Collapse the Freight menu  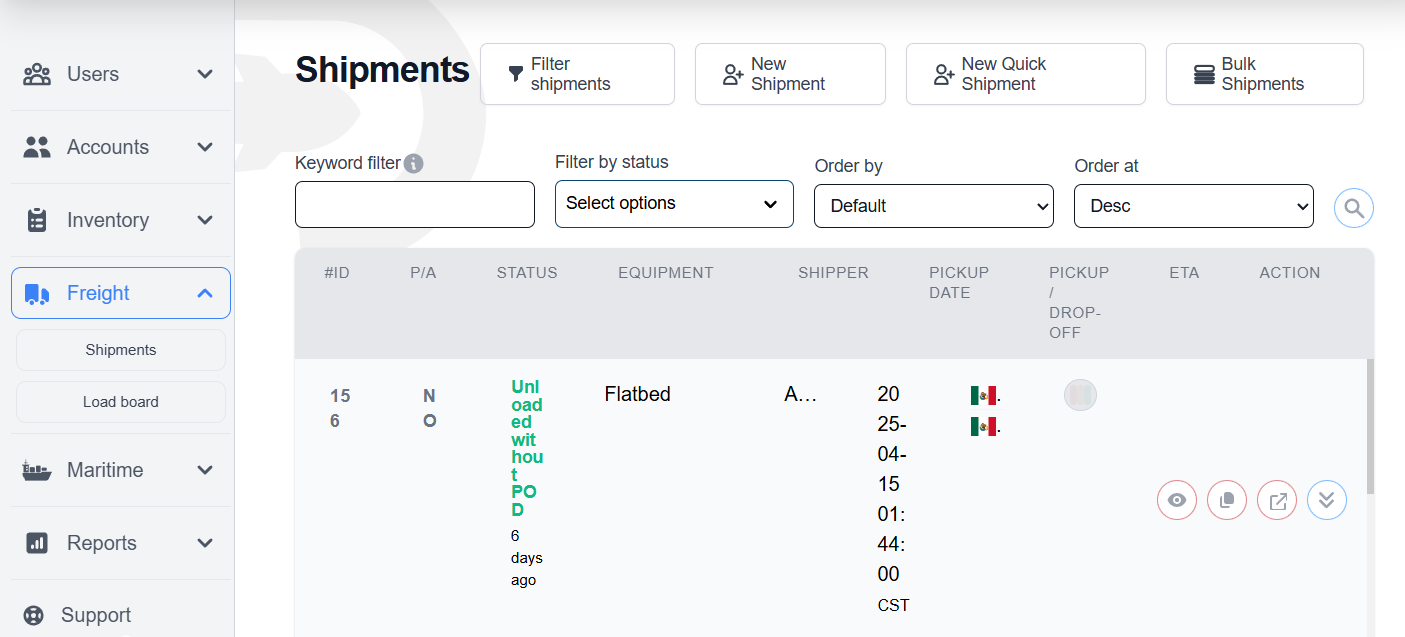click(x=204, y=293)
